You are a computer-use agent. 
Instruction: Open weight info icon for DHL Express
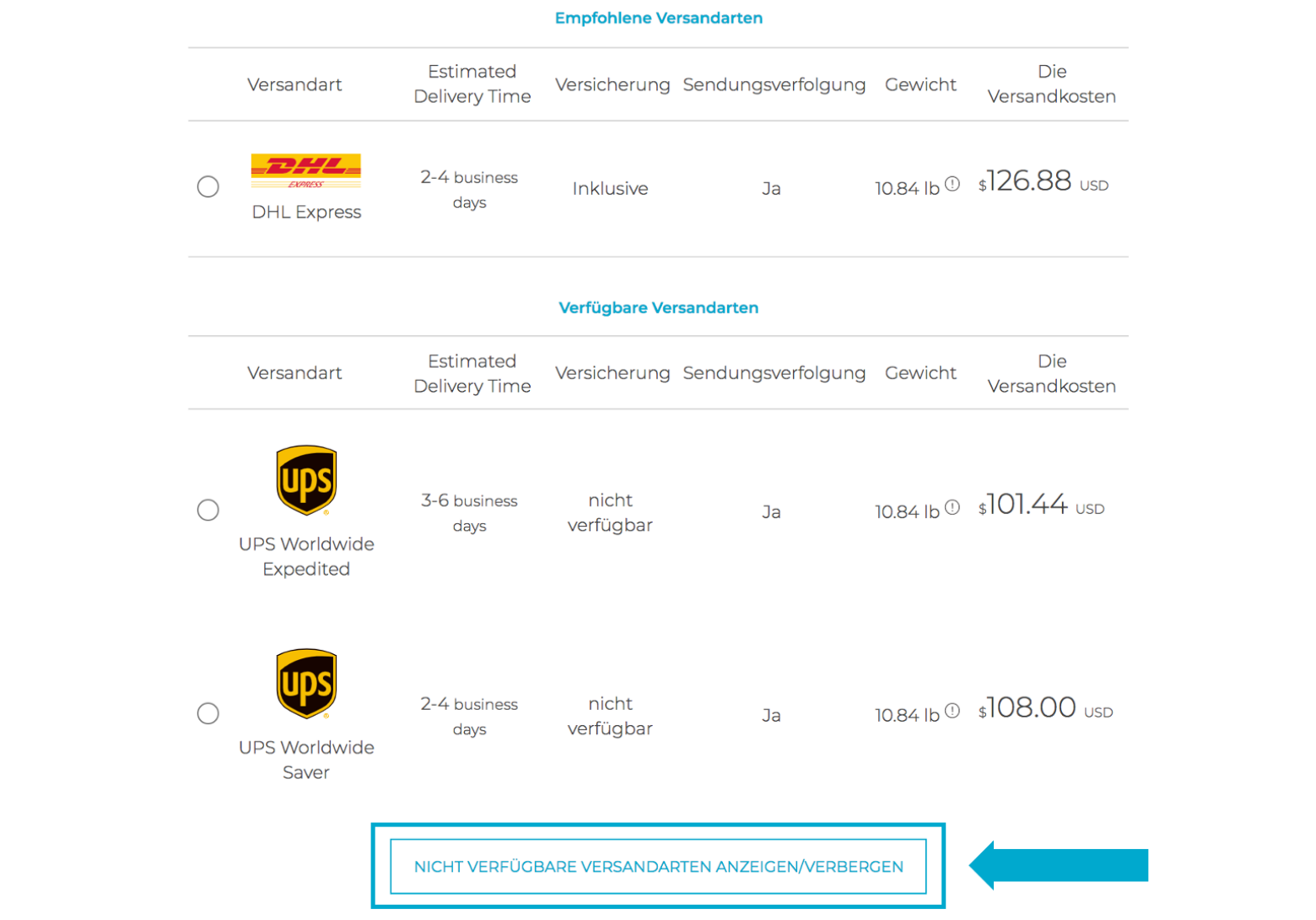pos(952,184)
